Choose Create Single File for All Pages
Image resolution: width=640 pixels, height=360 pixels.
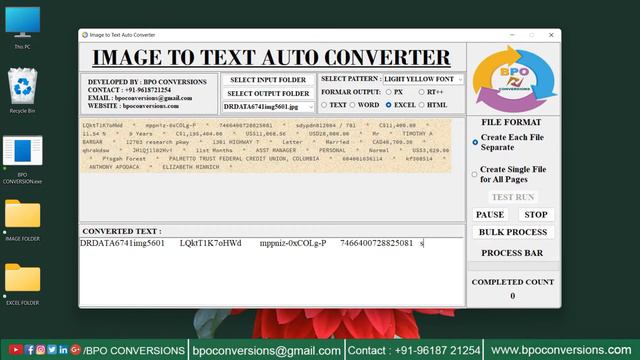[x=474, y=175]
